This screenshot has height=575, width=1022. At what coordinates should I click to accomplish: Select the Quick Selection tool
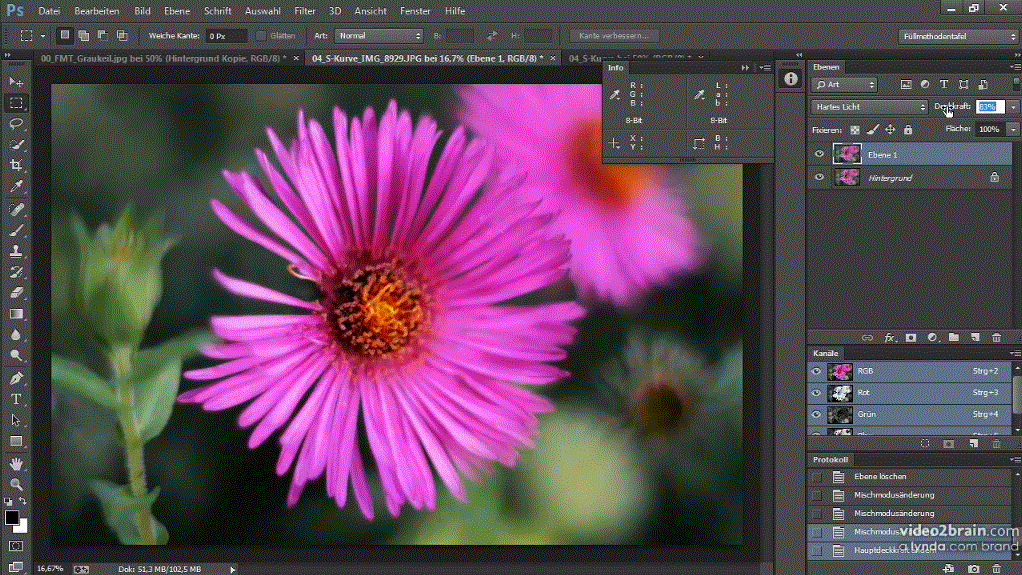(16, 145)
